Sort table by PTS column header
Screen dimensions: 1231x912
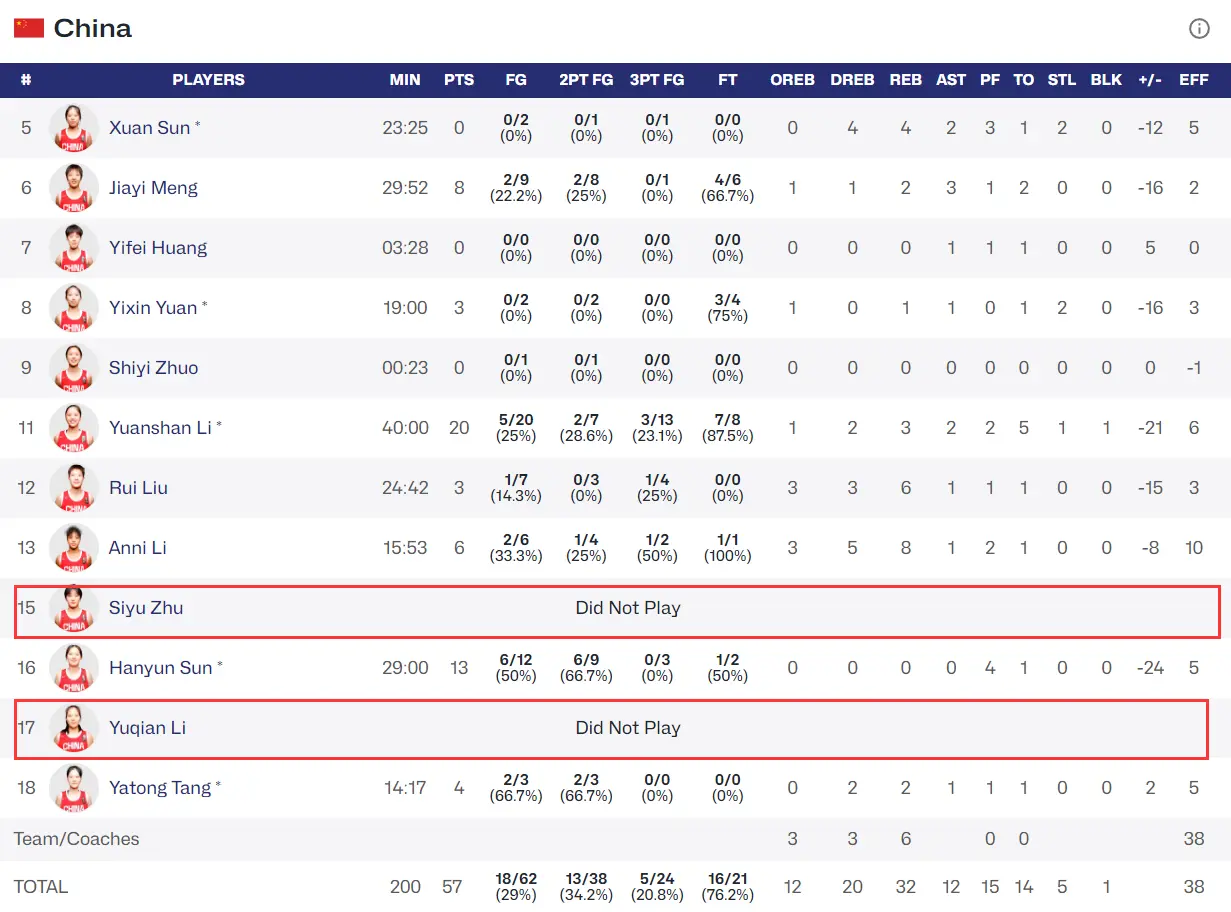(x=459, y=80)
